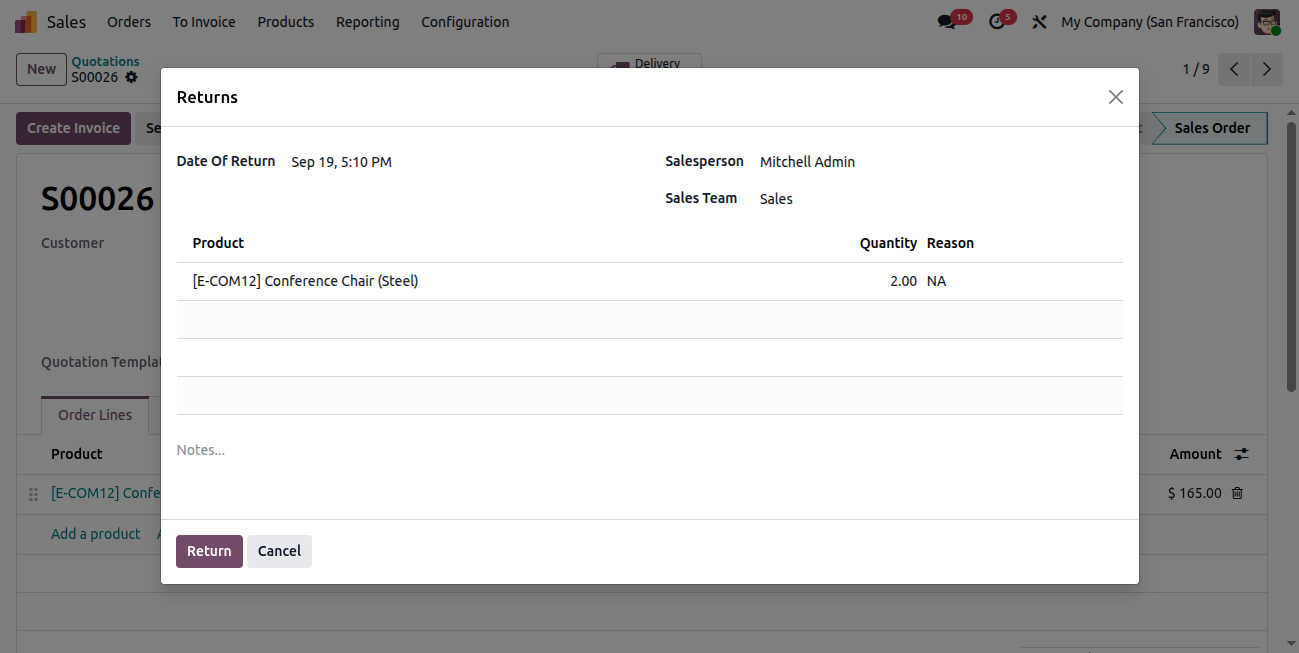Click the Mitchell Admin user avatar
This screenshot has height=653, width=1299.
[x=1267, y=22]
